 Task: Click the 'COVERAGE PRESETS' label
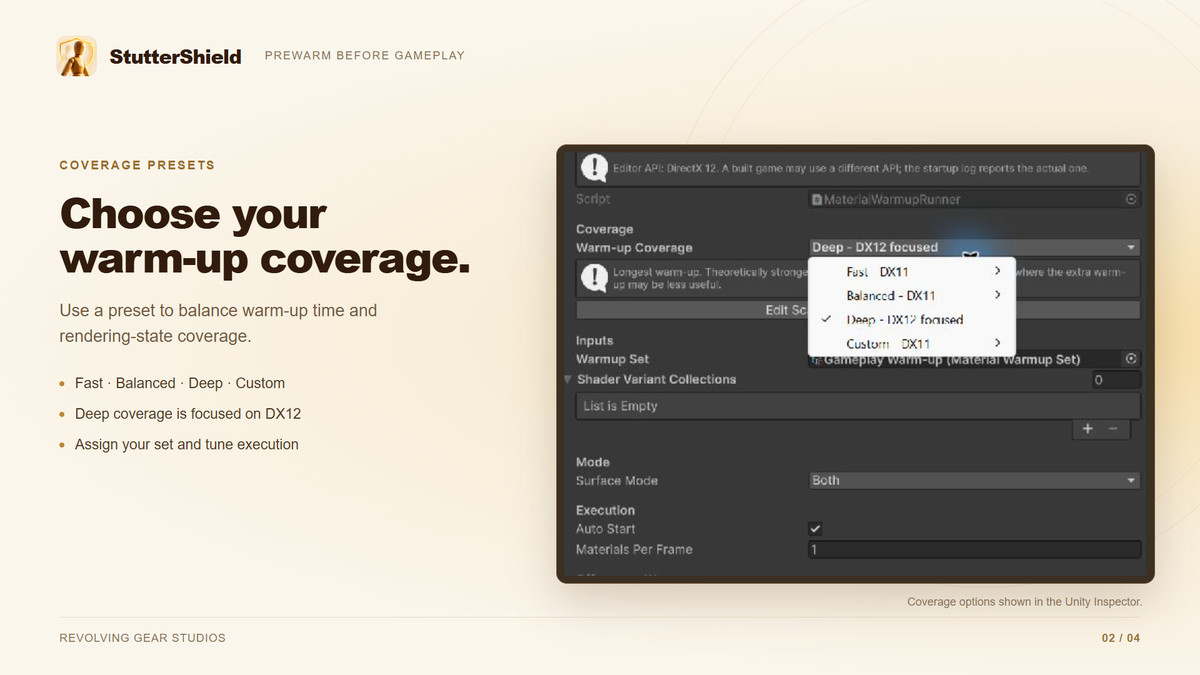coord(137,165)
